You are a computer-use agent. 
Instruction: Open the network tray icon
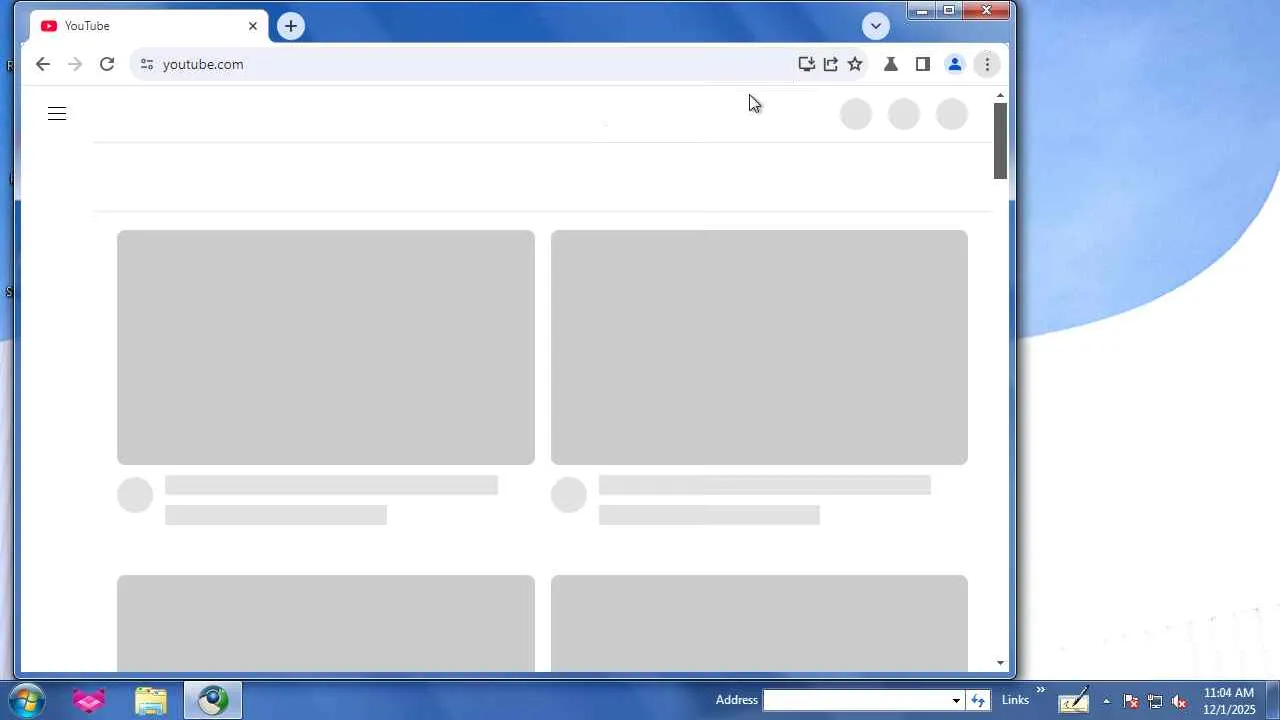pos(1155,701)
